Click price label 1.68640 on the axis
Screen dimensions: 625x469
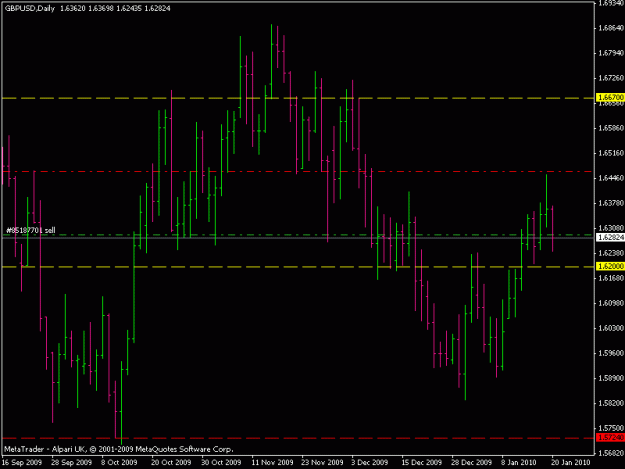tap(611, 28)
